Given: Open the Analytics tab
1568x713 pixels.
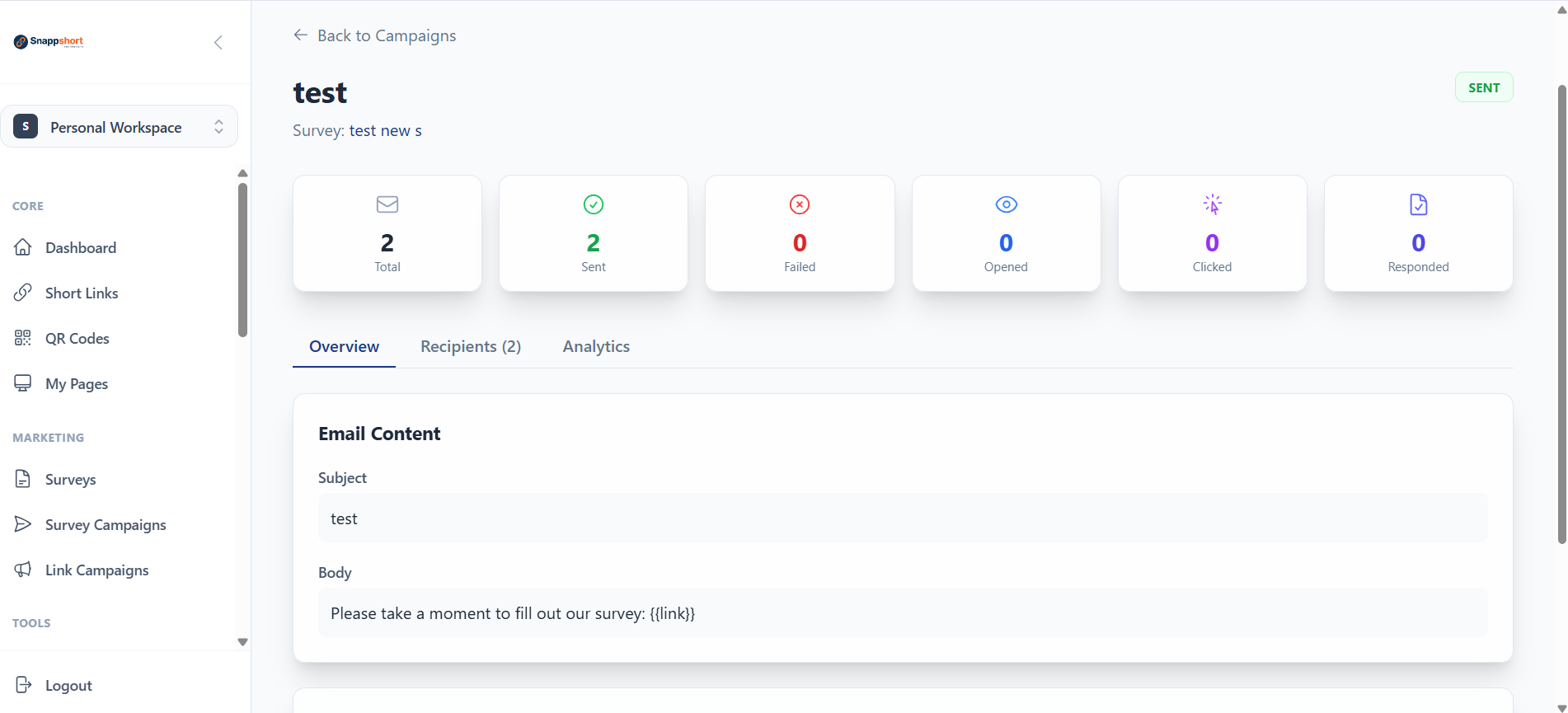Looking at the screenshot, I should (x=596, y=346).
